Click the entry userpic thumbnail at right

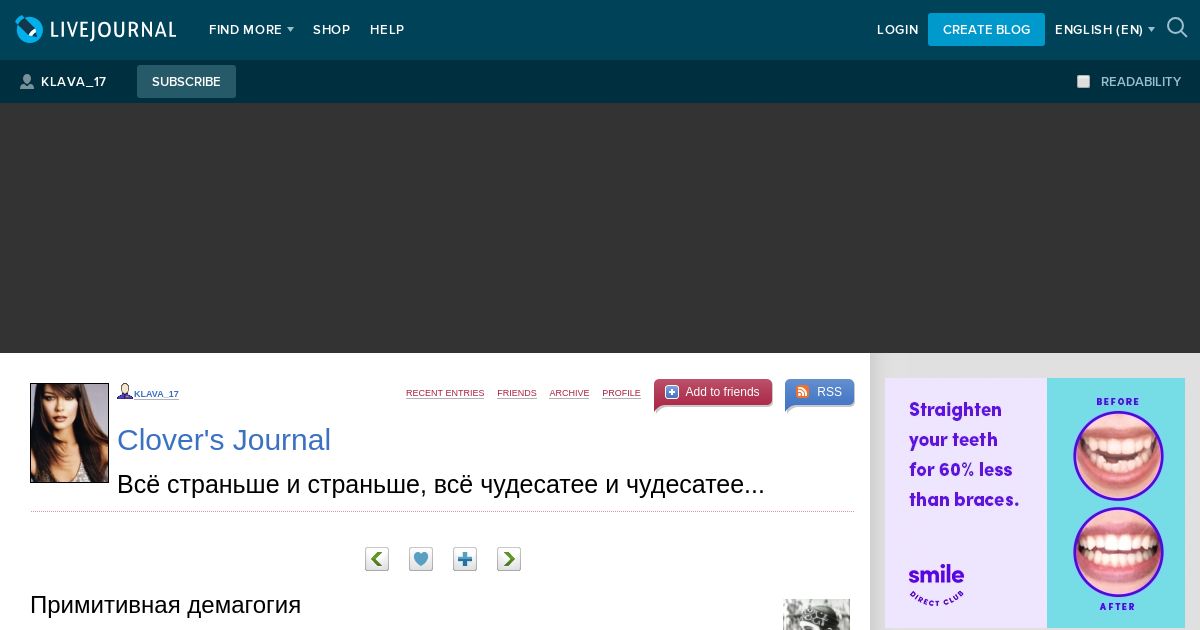pos(816,614)
